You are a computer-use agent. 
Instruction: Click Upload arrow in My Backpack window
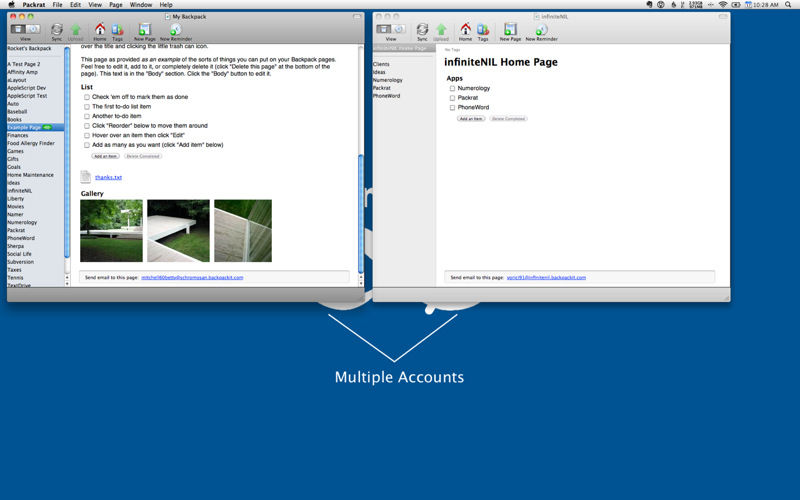pos(76,30)
